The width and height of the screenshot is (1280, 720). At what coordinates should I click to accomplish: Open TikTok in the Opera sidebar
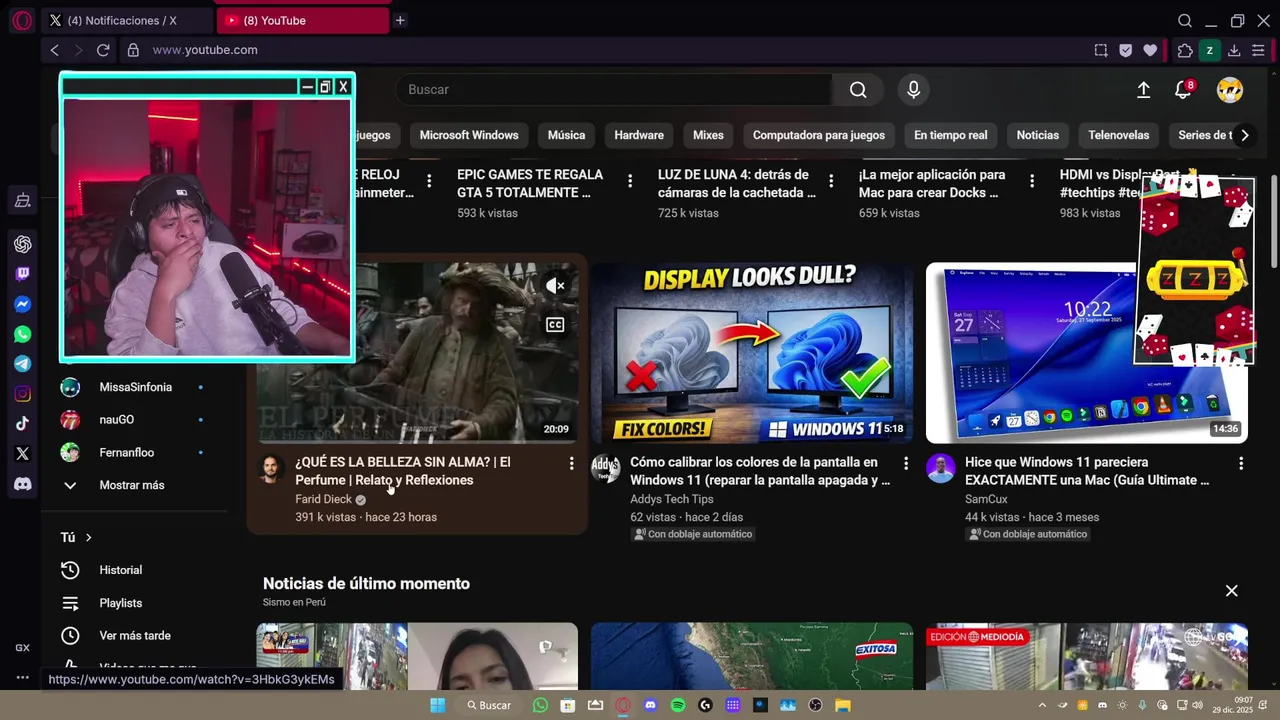(22, 424)
